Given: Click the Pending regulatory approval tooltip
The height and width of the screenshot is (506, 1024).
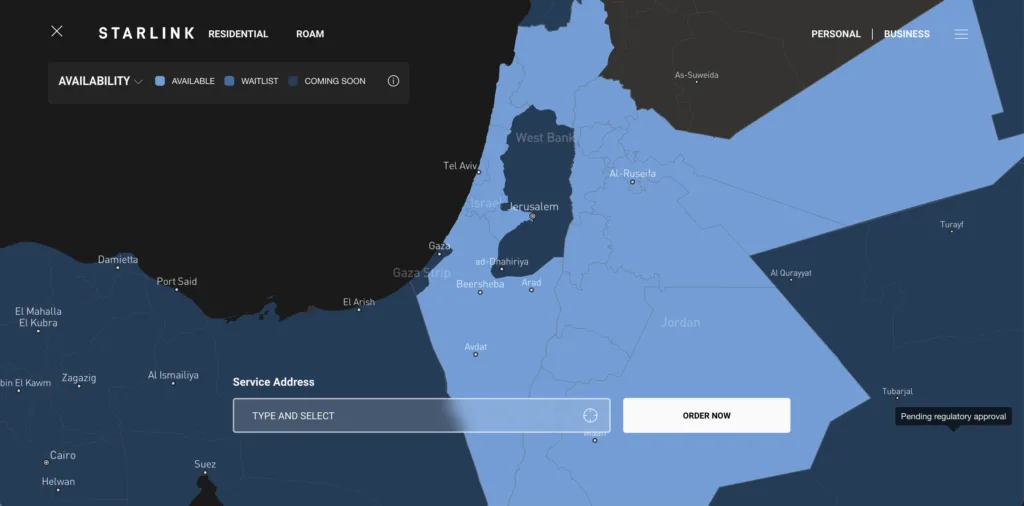Looking at the screenshot, I should pos(953,417).
